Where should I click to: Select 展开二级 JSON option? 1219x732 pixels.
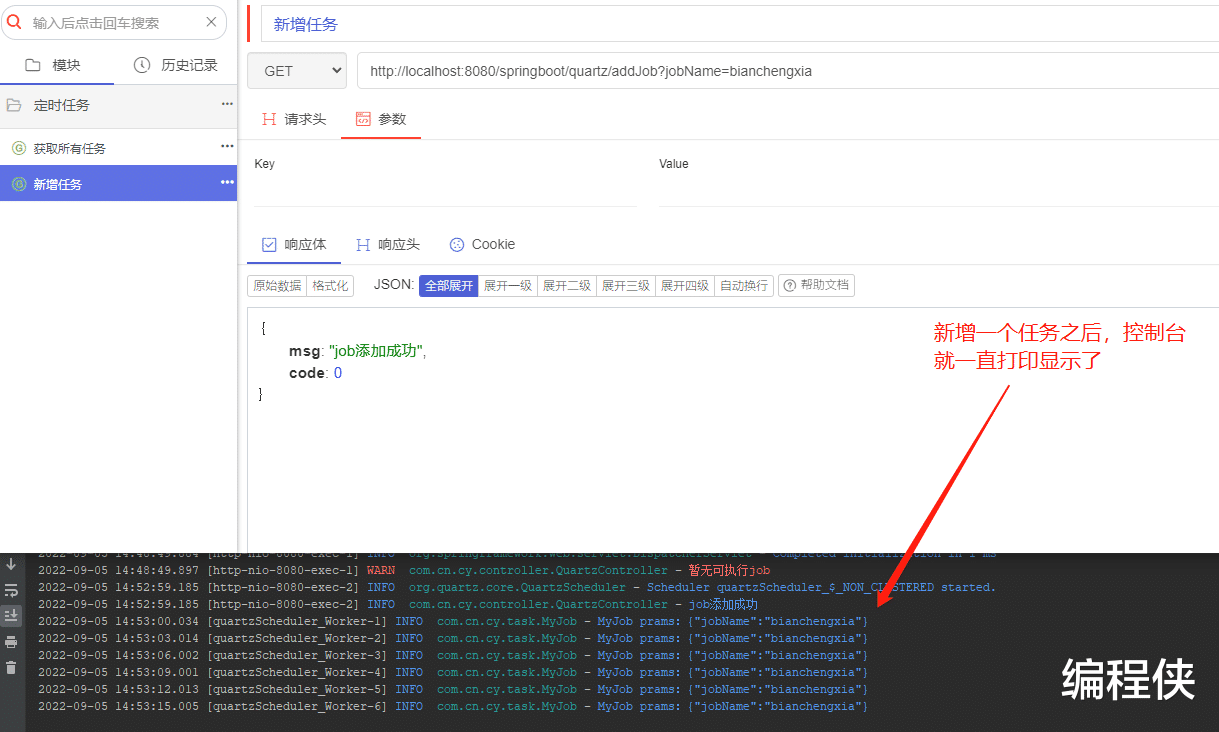(567, 285)
